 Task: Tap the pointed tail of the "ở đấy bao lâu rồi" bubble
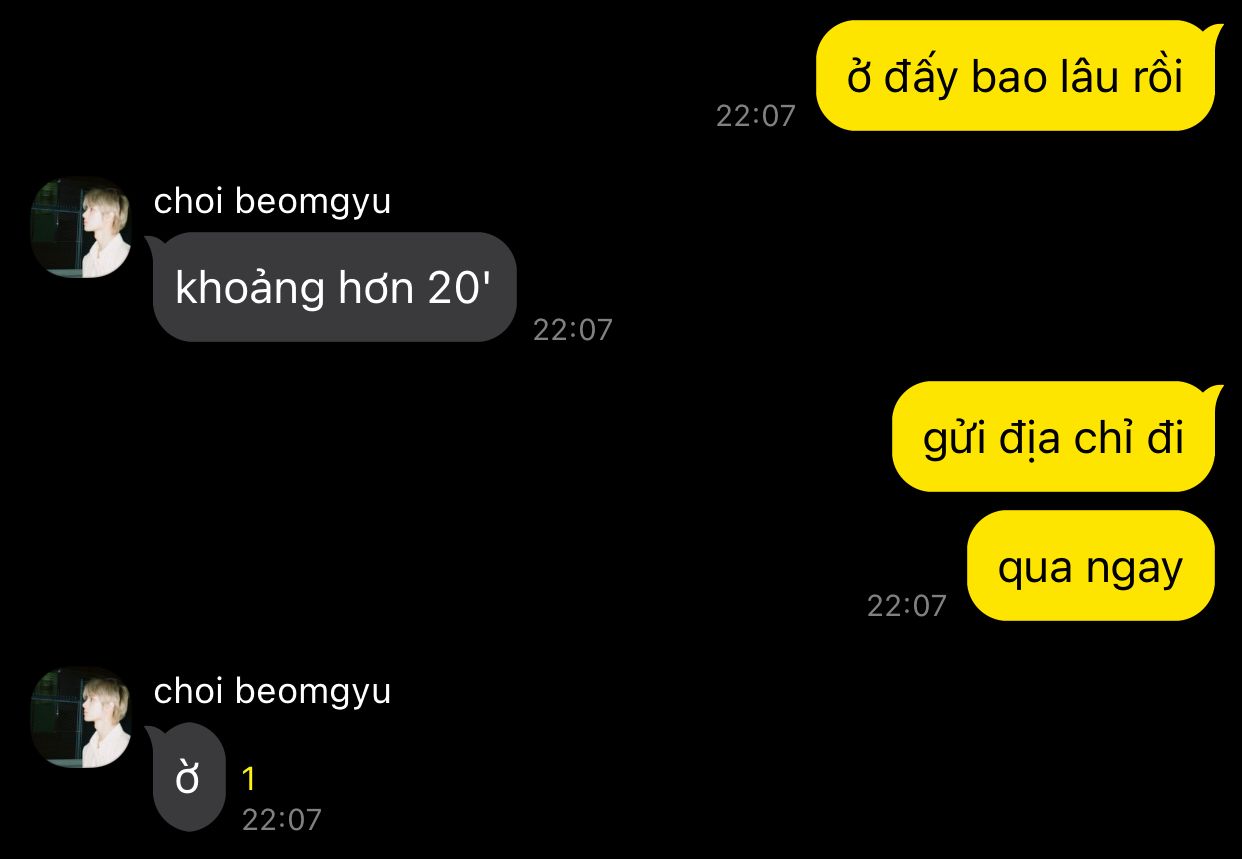coord(1214,33)
